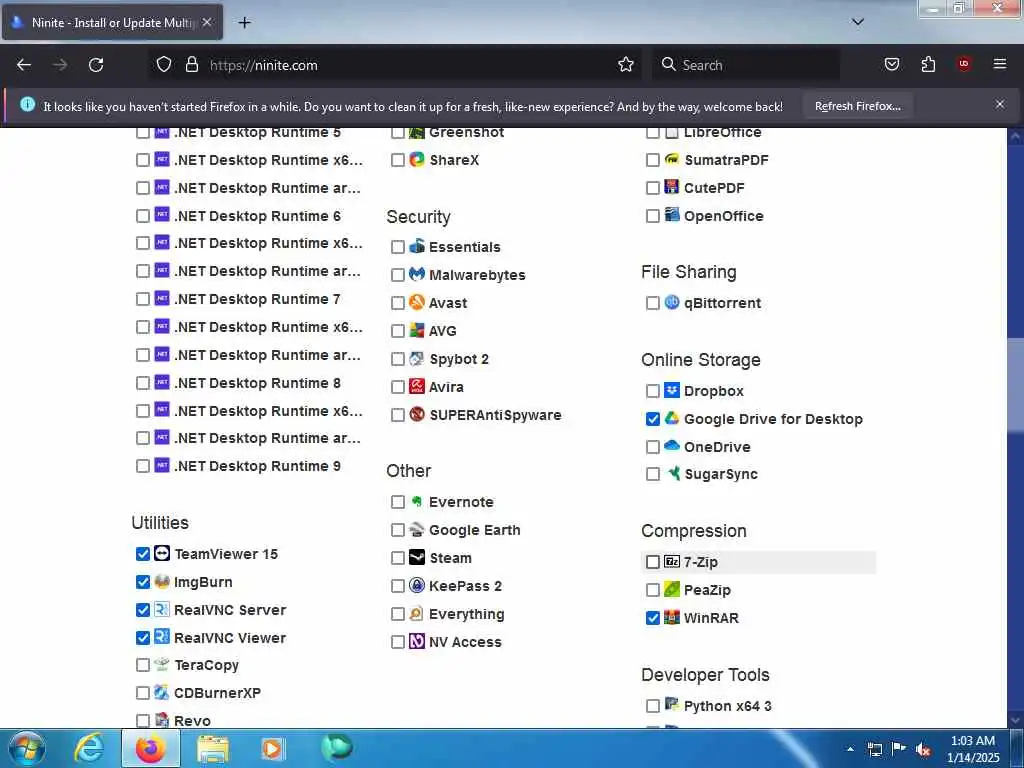Image resolution: width=1024 pixels, height=768 pixels.
Task: Click the SugarSync bird icon
Action: tap(673, 473)
